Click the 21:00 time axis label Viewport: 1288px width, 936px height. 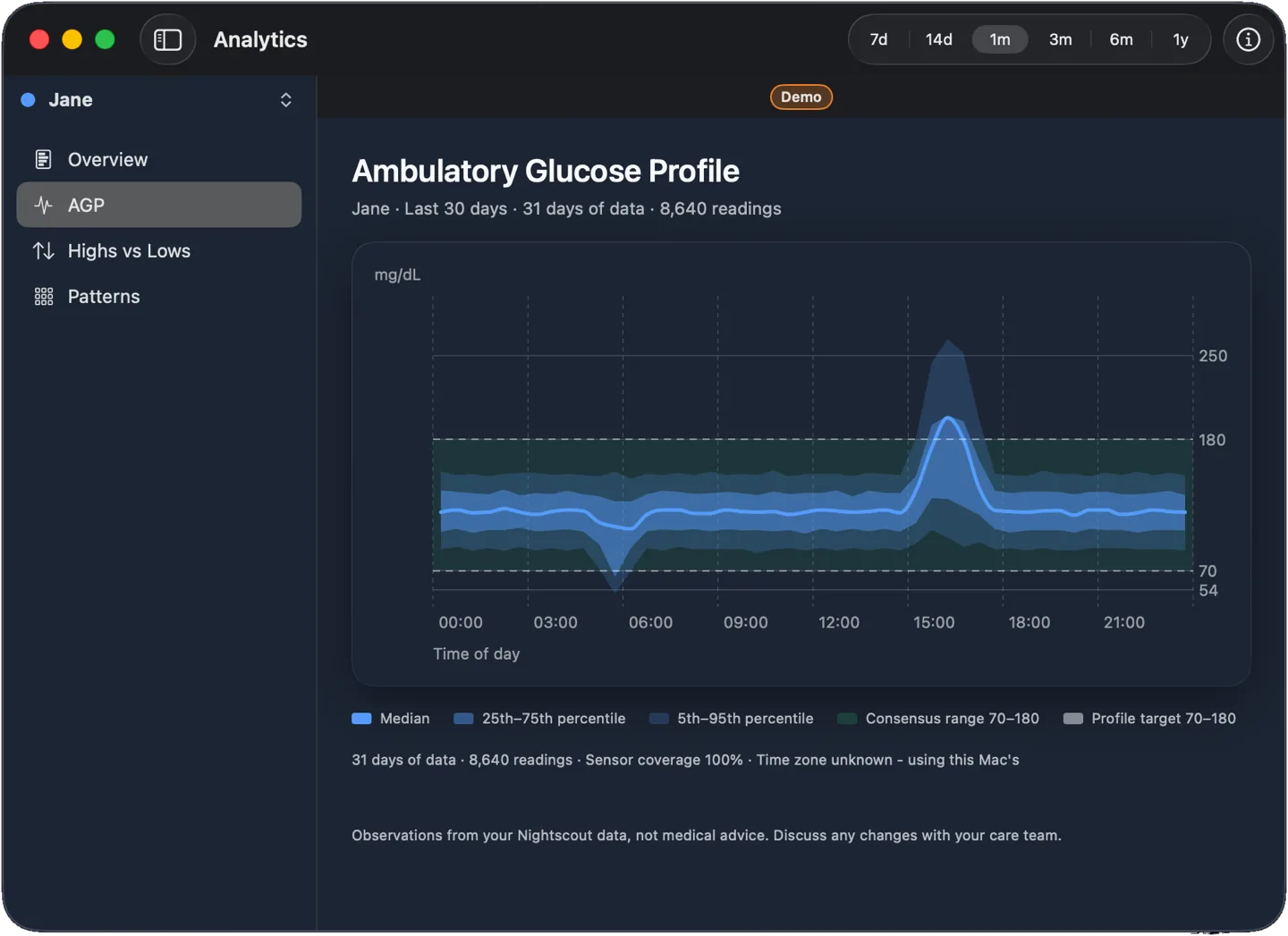[x=1123, y=622]
